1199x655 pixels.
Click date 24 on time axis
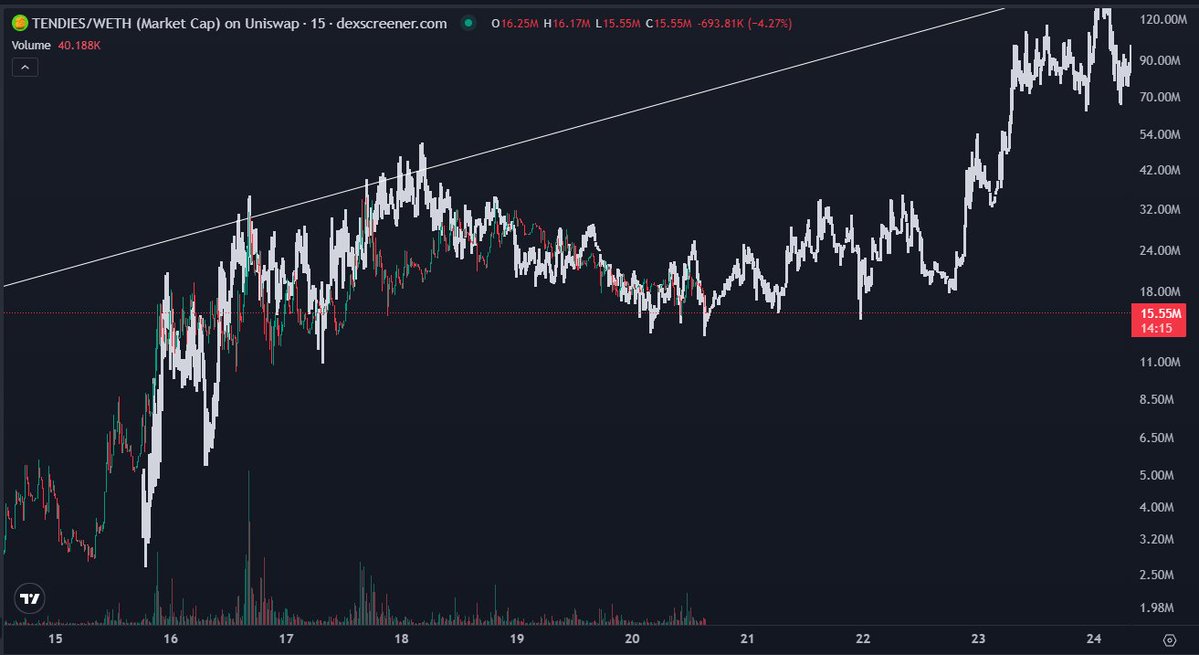tap(1093, 639)
